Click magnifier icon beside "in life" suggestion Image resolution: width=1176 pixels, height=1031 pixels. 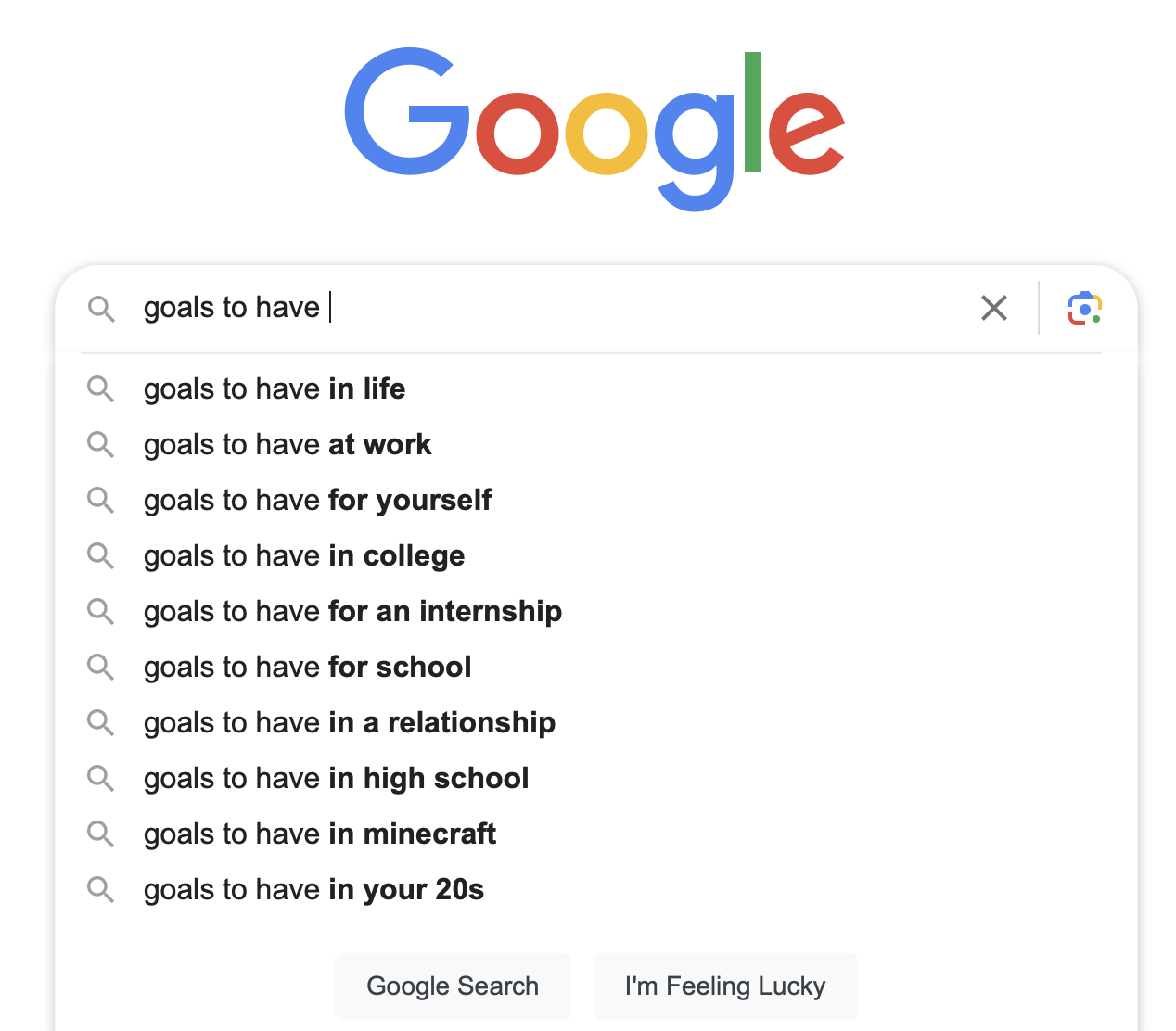[x=101, y=389]
